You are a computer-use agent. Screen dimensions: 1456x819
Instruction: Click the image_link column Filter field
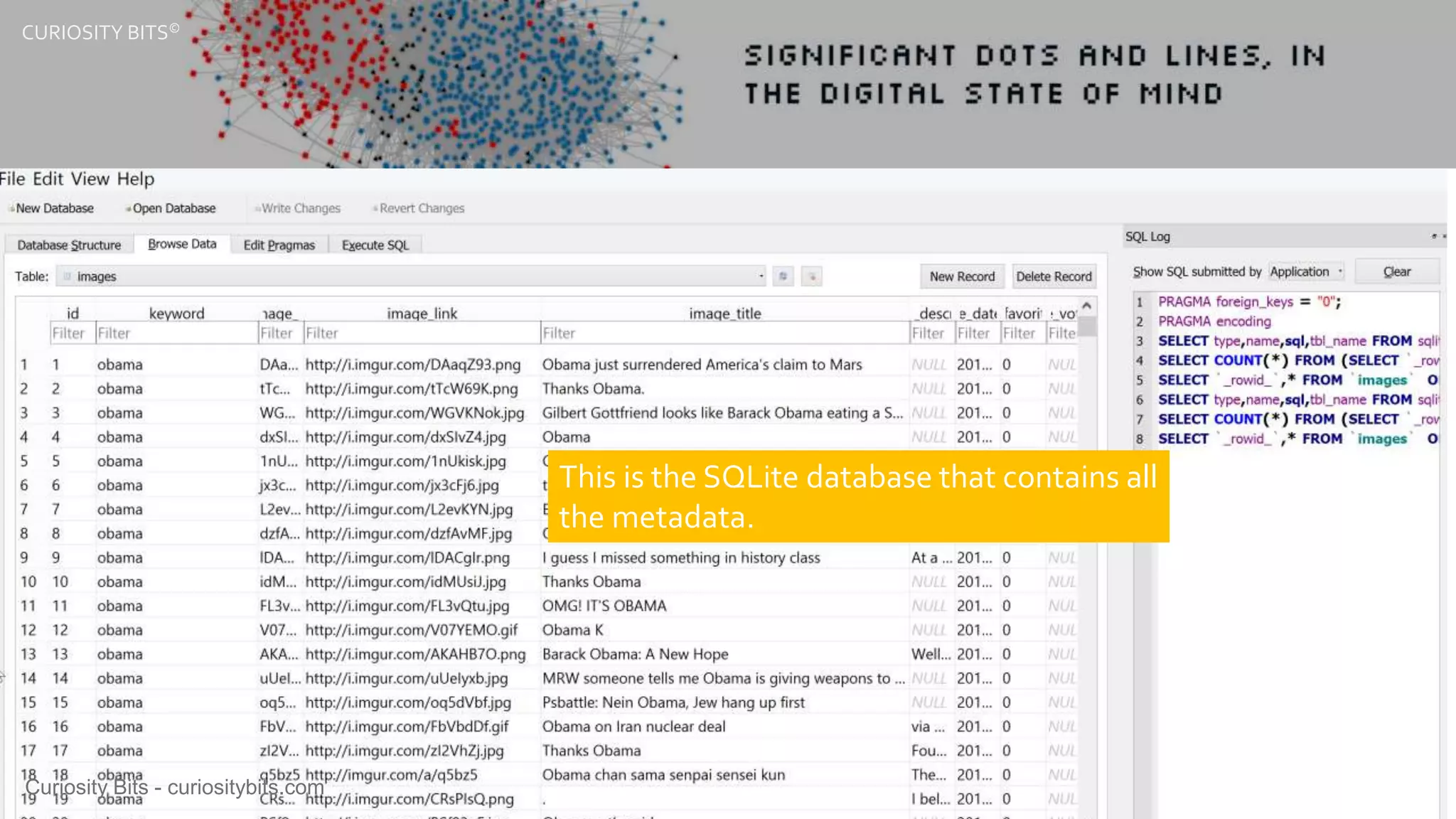tap(422, 333)
